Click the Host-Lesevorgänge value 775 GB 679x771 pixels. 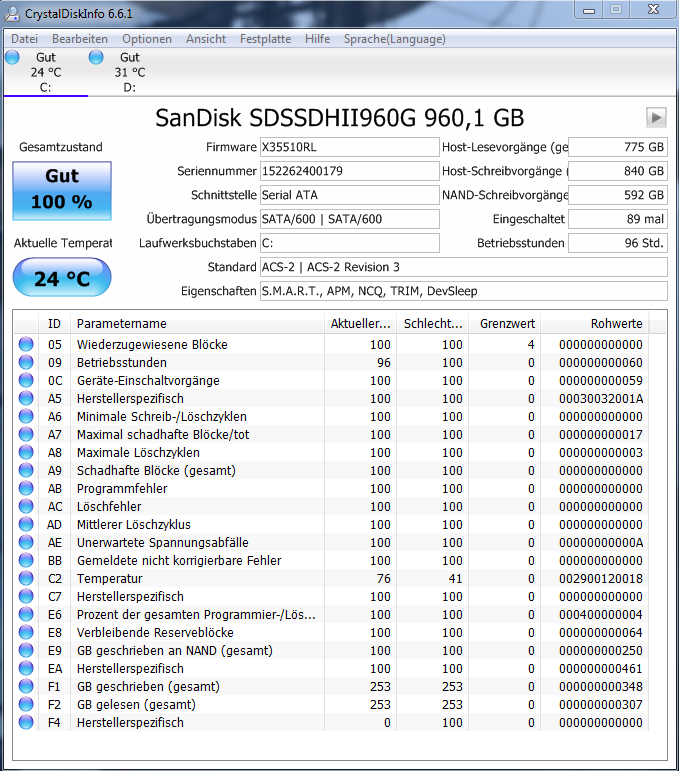[618, 147]
